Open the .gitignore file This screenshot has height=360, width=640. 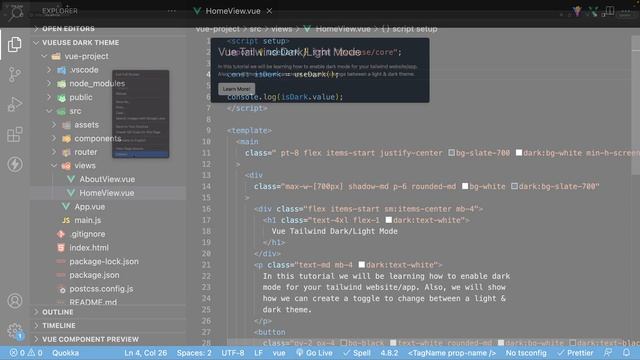(x=88, y=234)
